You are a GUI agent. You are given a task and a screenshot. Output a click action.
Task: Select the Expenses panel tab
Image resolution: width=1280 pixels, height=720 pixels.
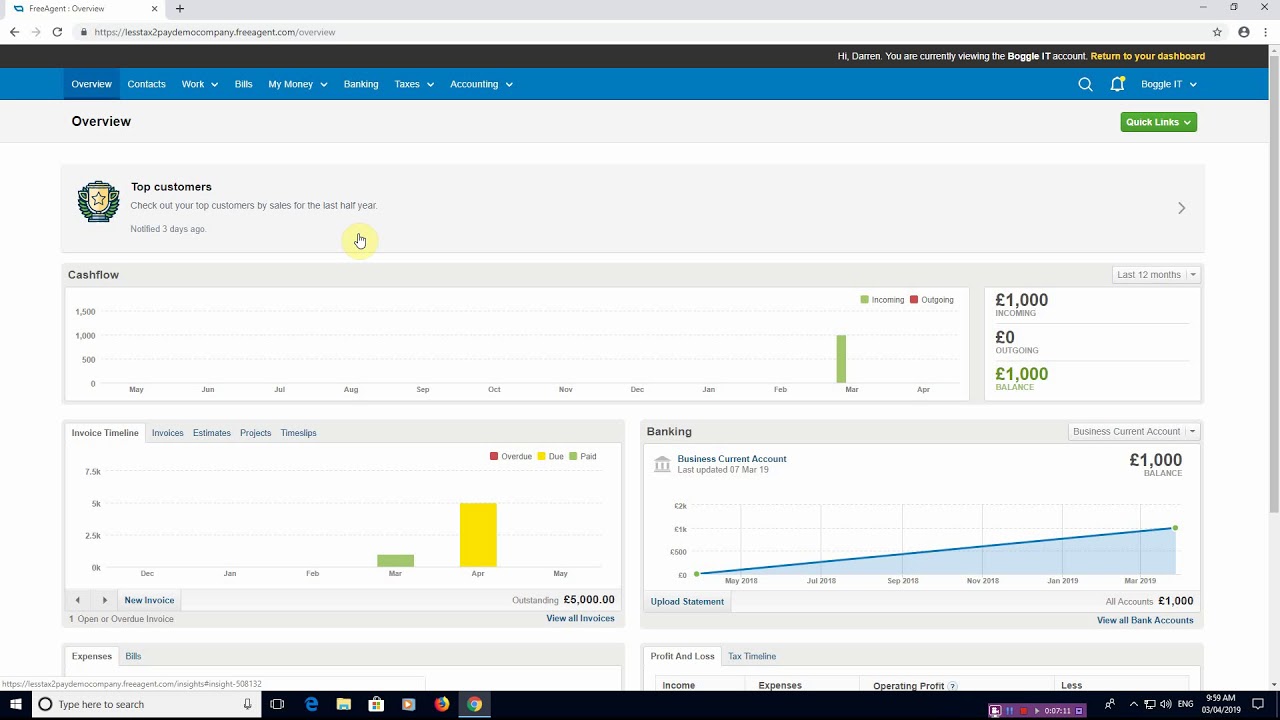pyautogui.click(x=91, y=656)
